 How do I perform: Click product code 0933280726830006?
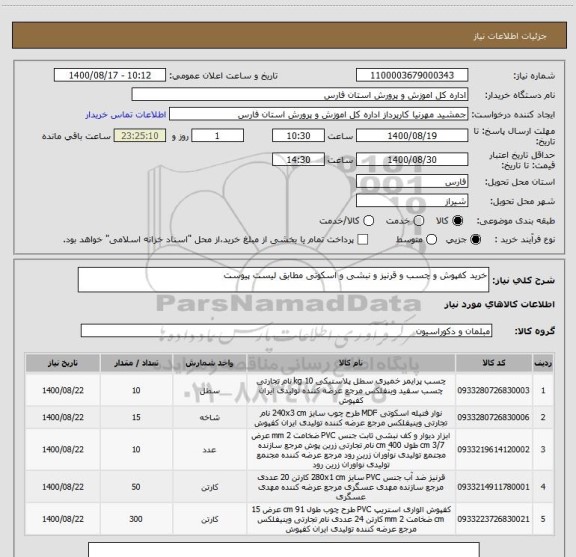(493, 417)
